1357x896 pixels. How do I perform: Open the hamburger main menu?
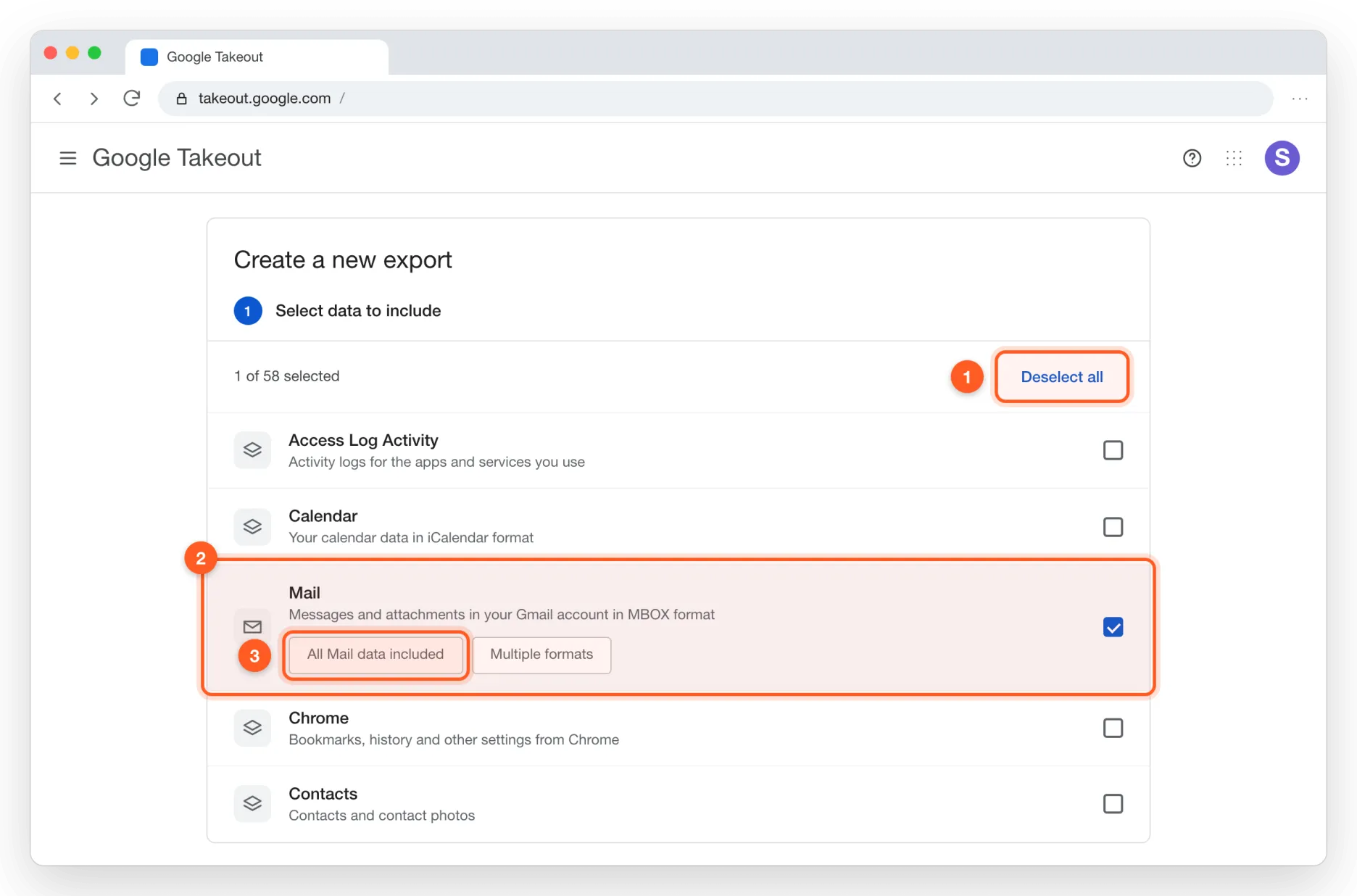coord(67,158)
